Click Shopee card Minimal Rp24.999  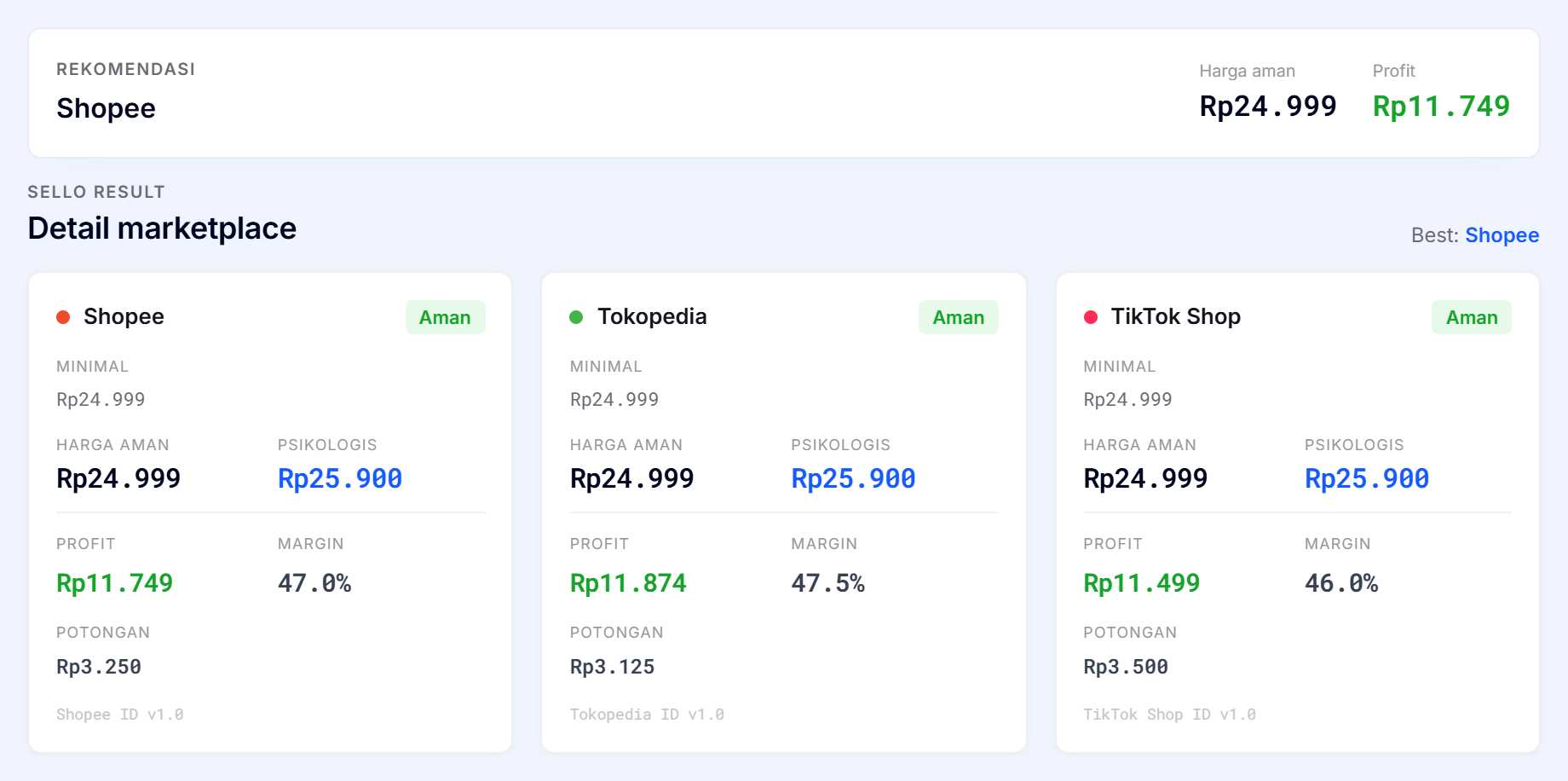pyautogui.click(x=101, y=400)
